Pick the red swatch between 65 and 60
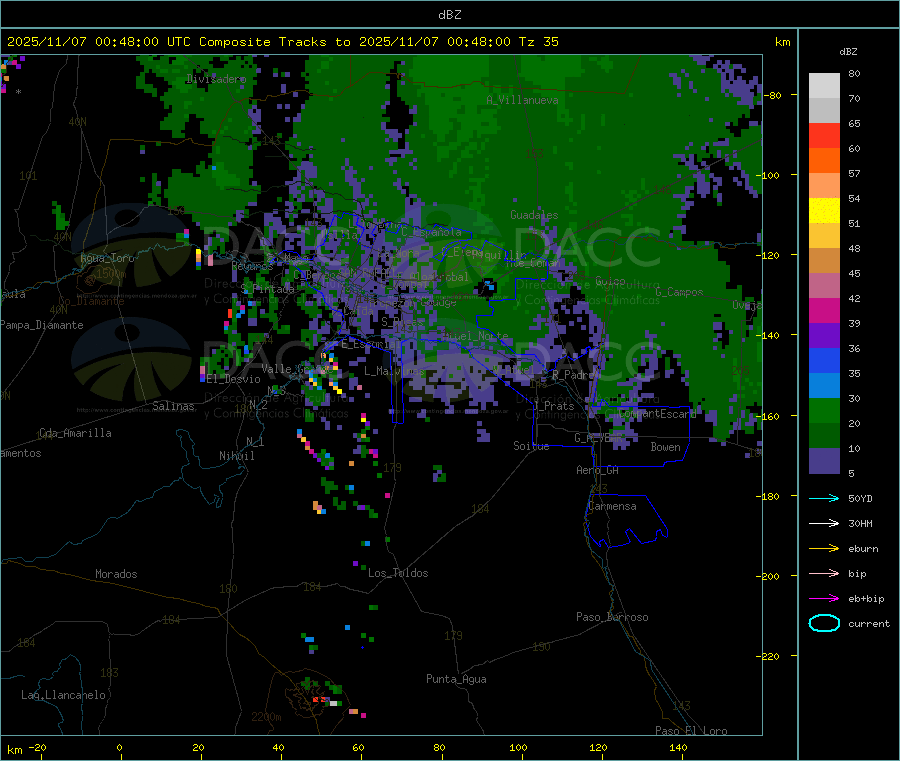 click(x=824, y=136)
